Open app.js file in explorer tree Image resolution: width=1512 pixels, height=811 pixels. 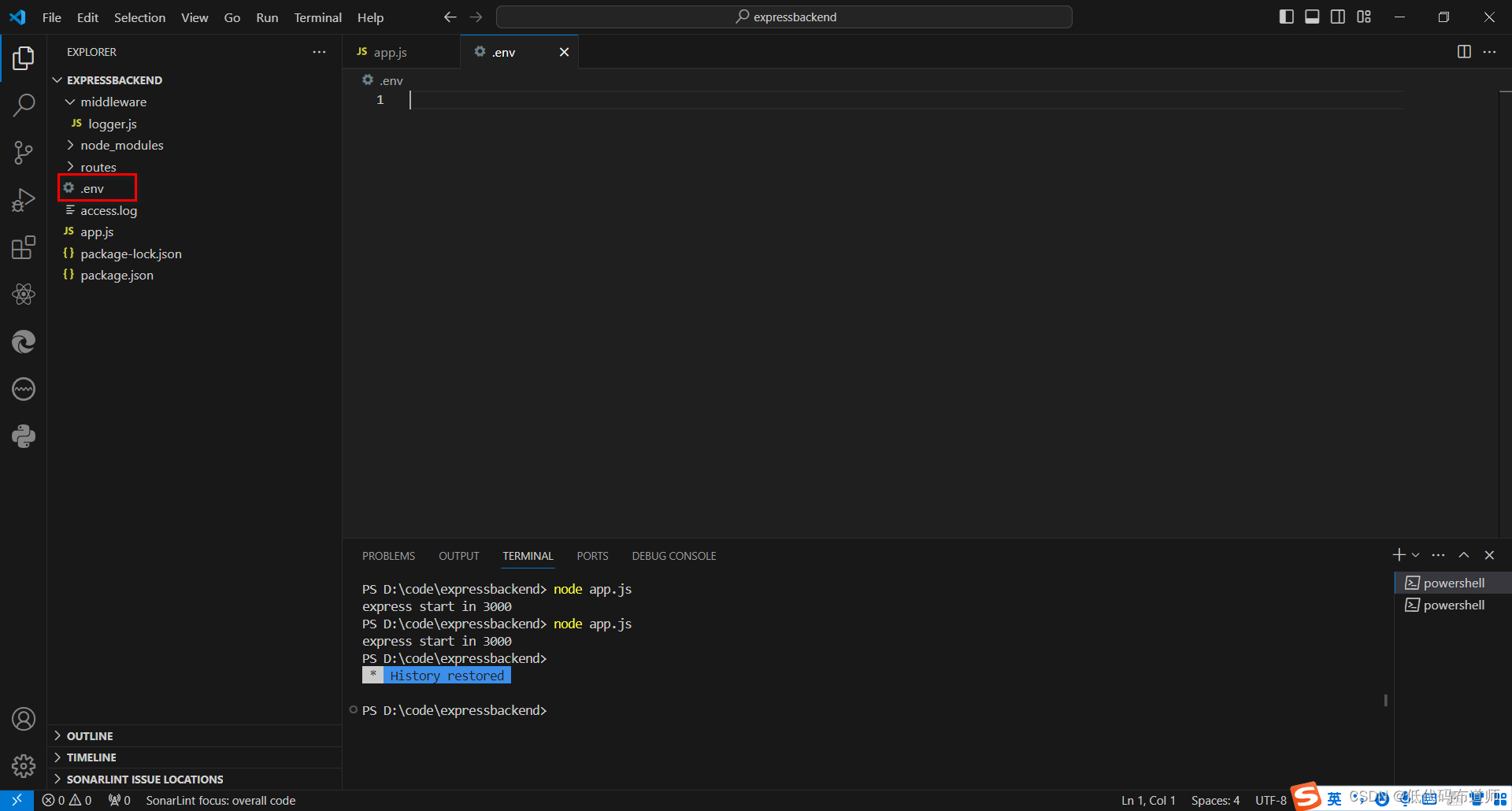pos(97,231)
